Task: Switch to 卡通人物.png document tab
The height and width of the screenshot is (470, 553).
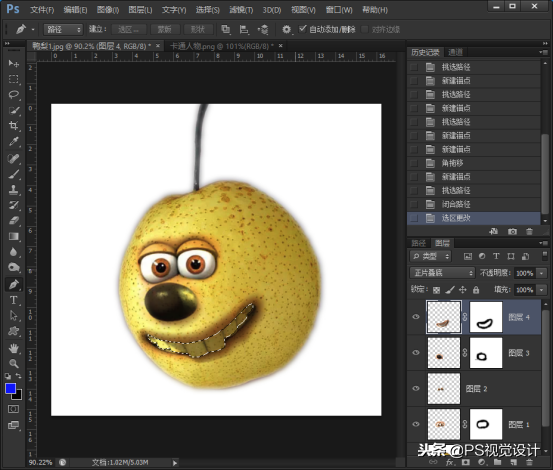Action: coord(222,46)
